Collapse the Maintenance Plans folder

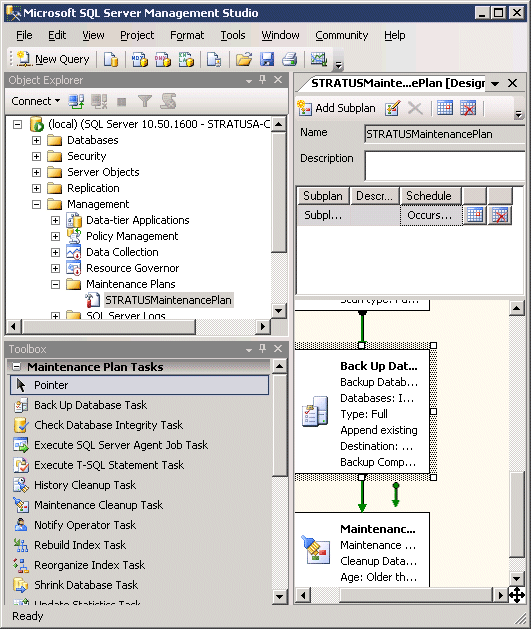pos(55,284)
